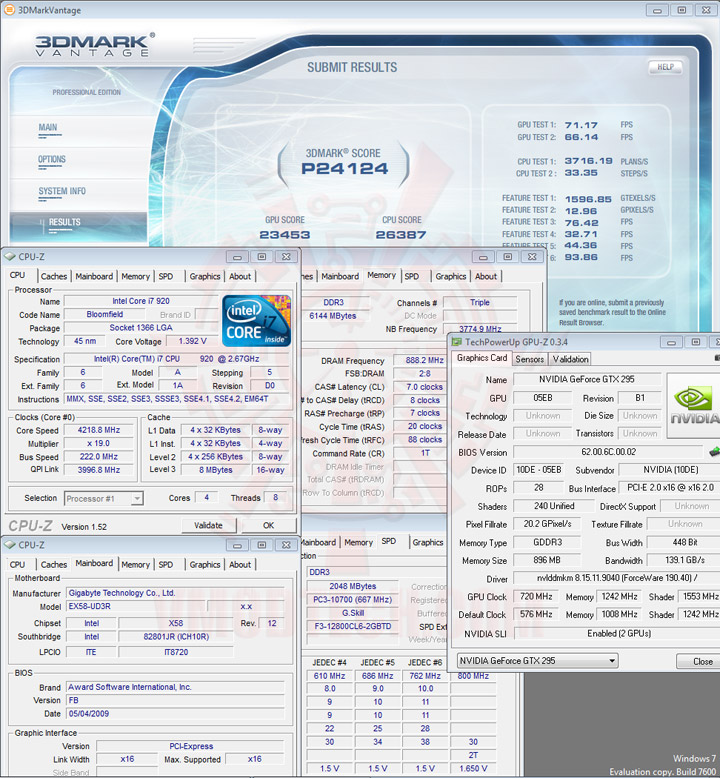This screenshot has height=778, width=720.
Task: Click the NVIDIA SLI Enabled (2 GPUs) field
Action: click(617, 634)
